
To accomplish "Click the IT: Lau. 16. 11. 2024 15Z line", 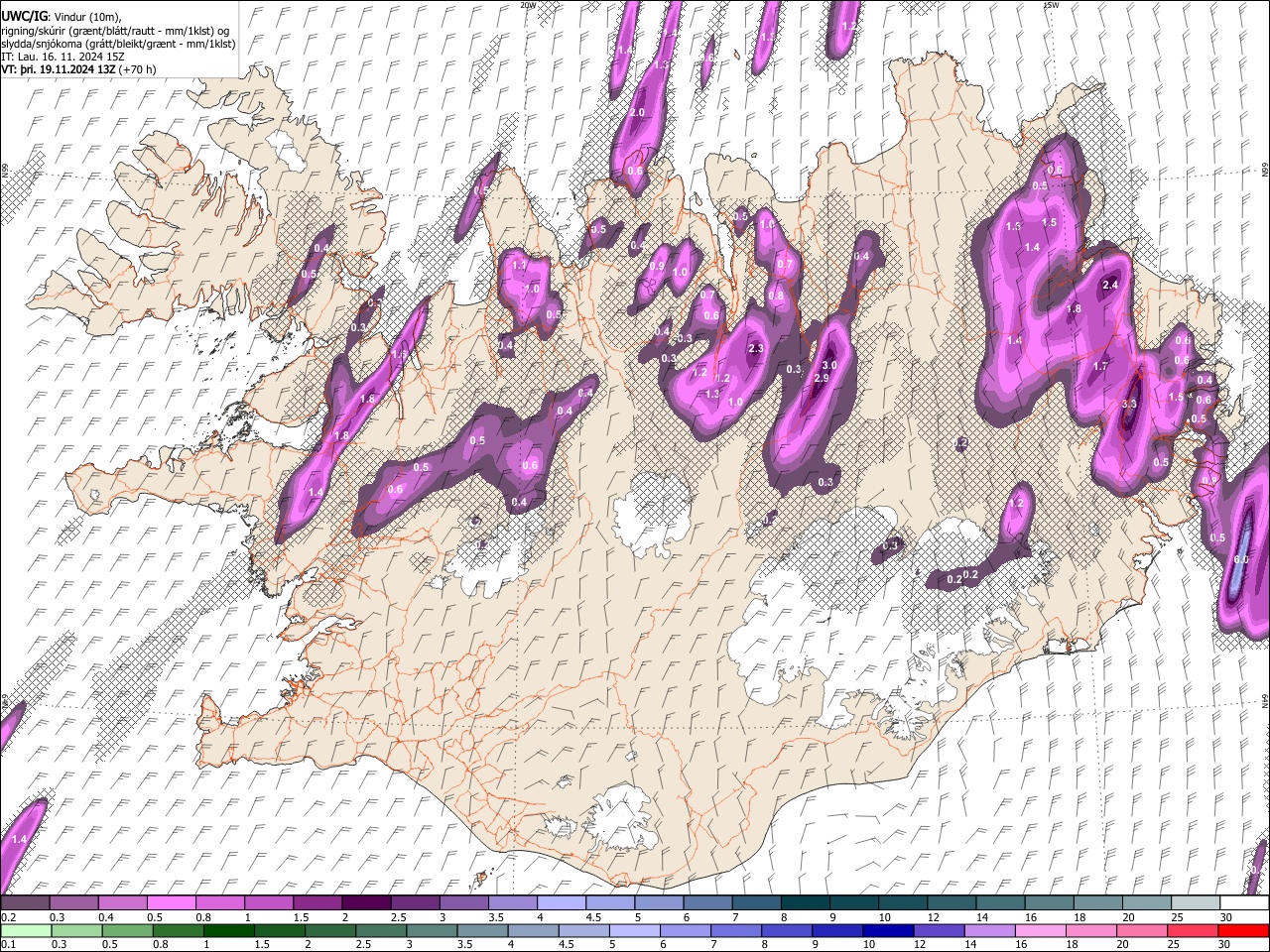I will (x=62, y=57).
